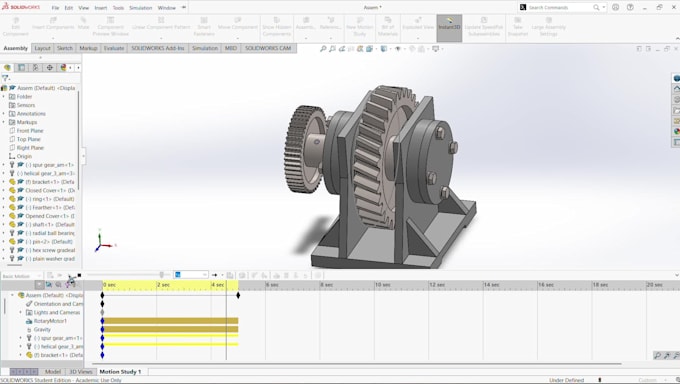
Task: Expand the Closed Cover<1> tree node
Action: click(x=3, y=190)
